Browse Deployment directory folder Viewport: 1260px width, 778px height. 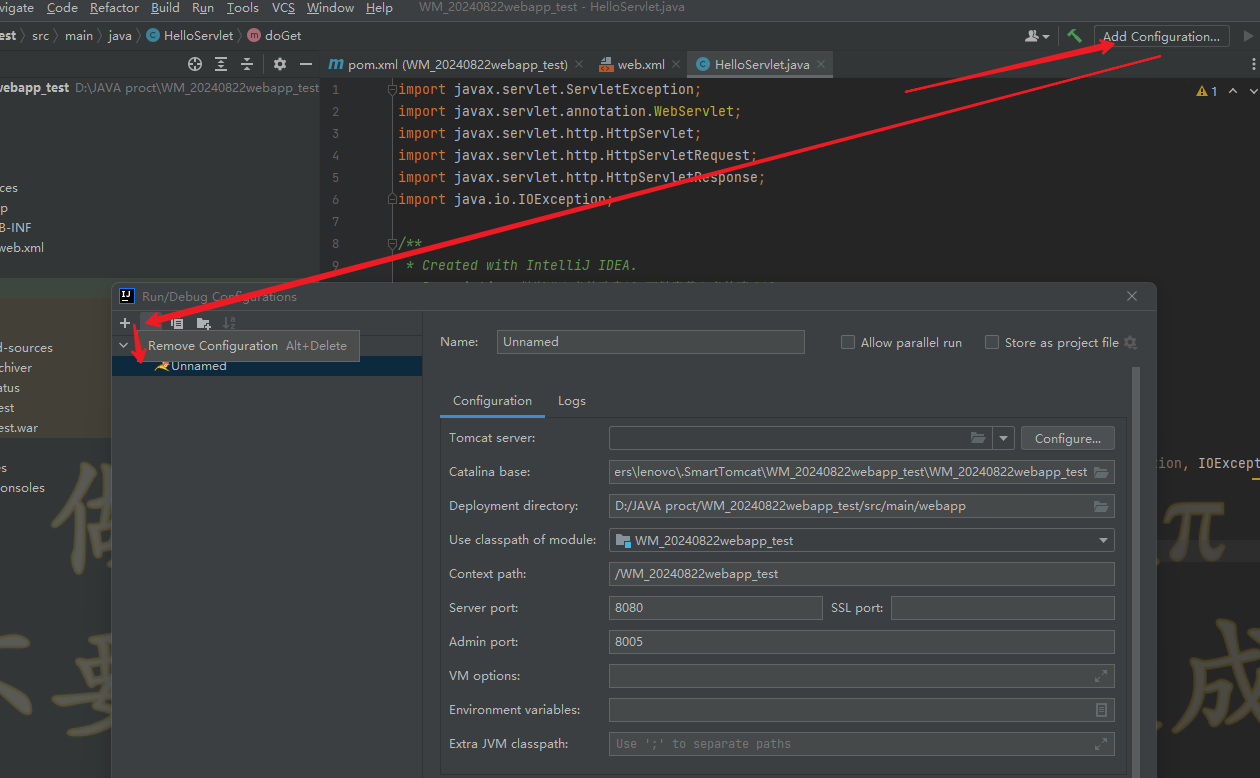coord(1101,506)
